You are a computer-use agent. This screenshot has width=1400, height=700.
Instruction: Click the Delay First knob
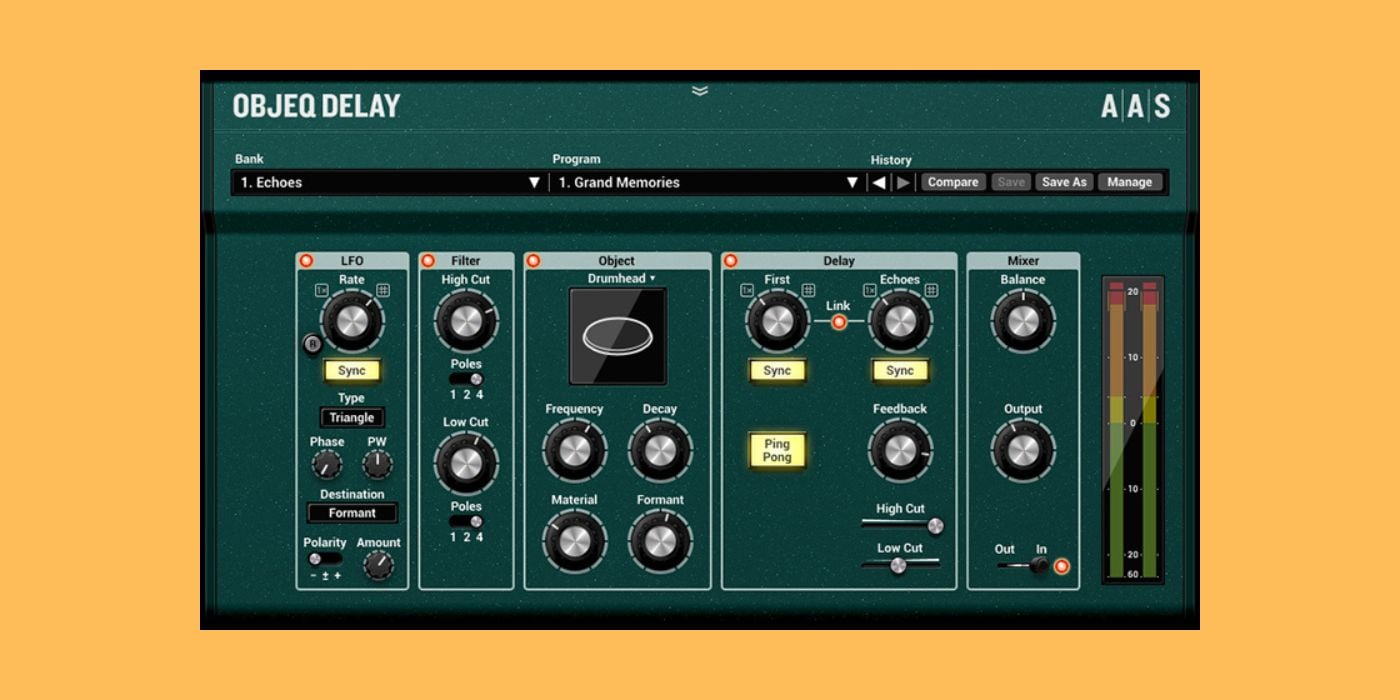pyautogui.click(x=777, y=321)
